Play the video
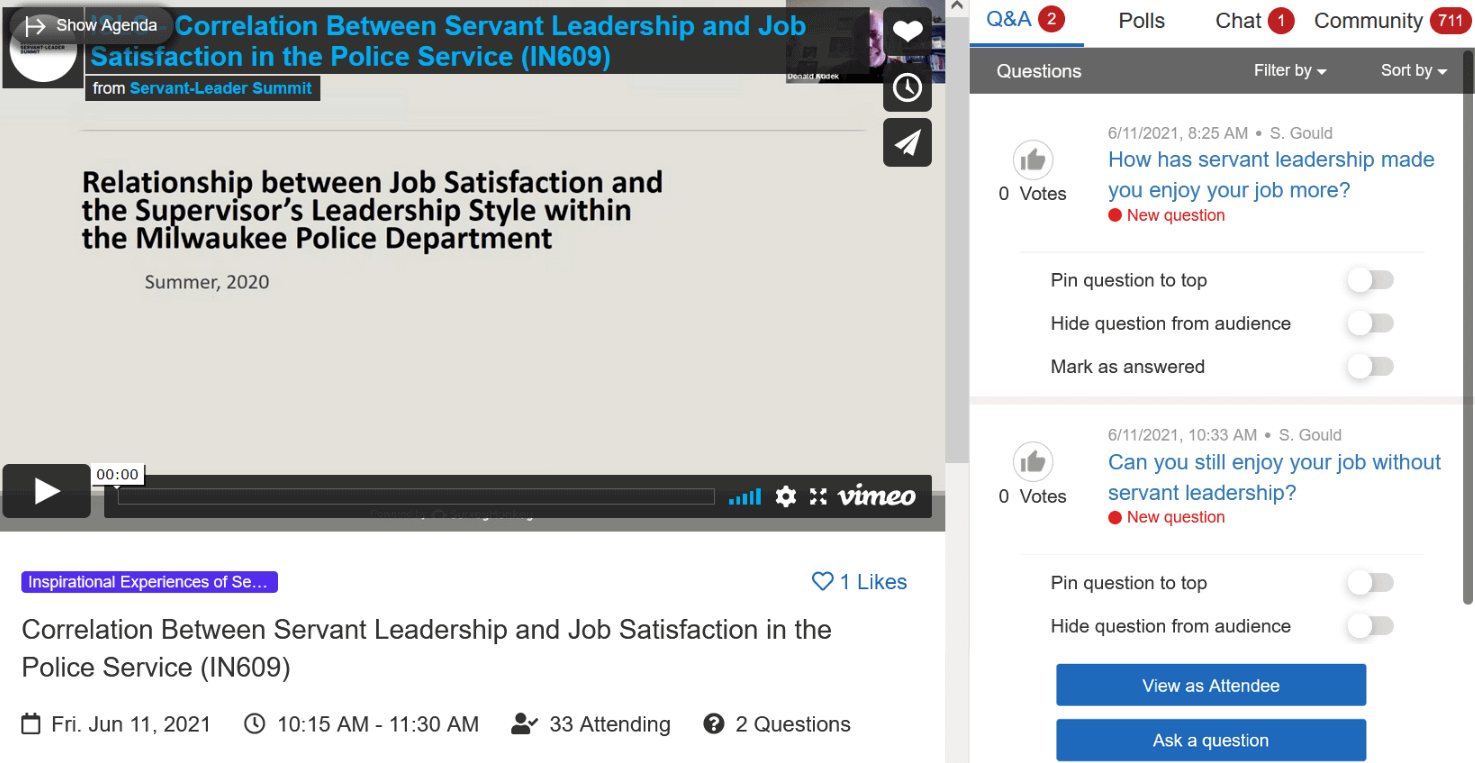 pos(47,491)
